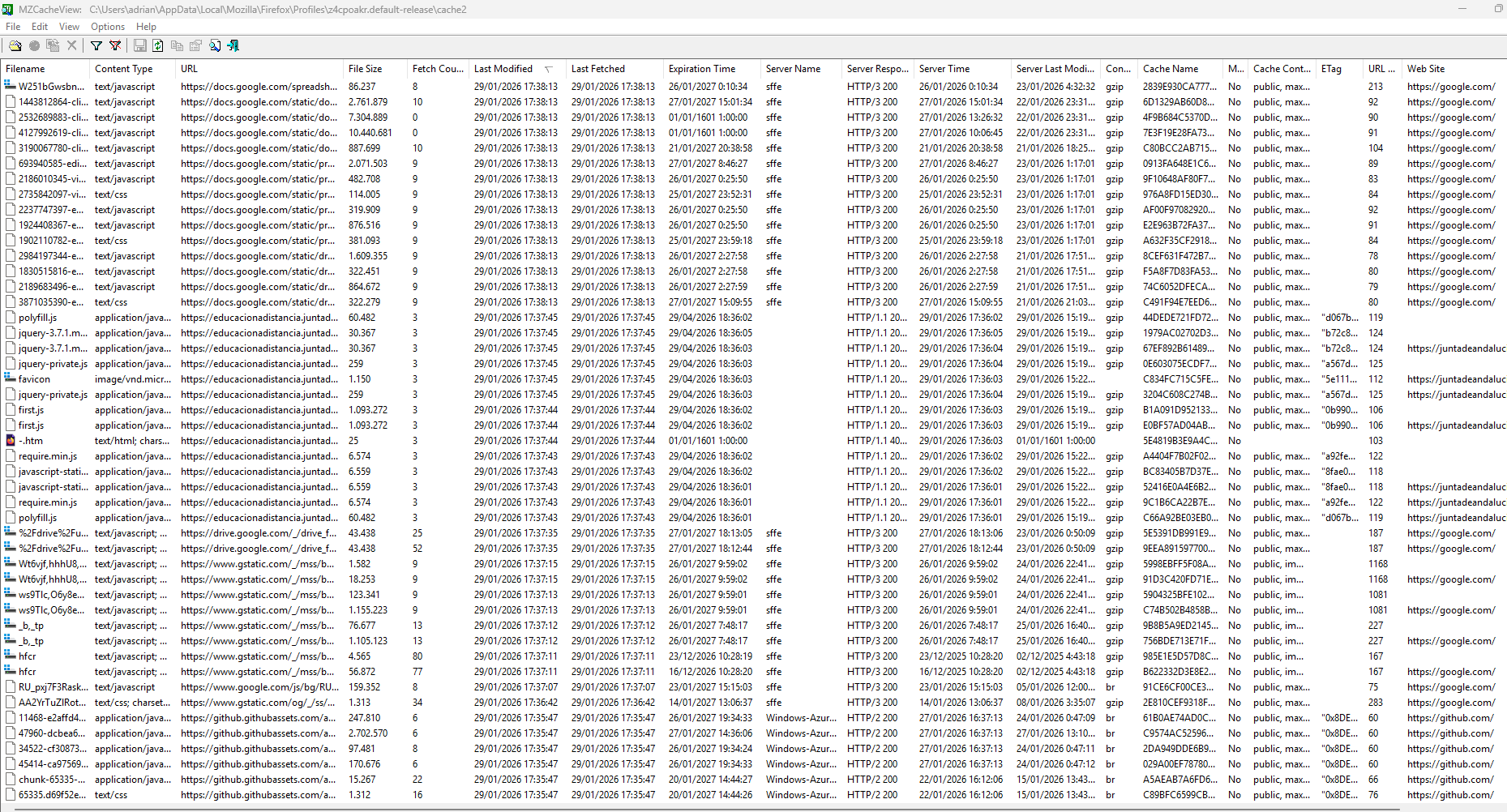Image resolution: width=1507 pixels, height=812 pixels.
Task: Open the Options menu
Action: pos(108,27)
